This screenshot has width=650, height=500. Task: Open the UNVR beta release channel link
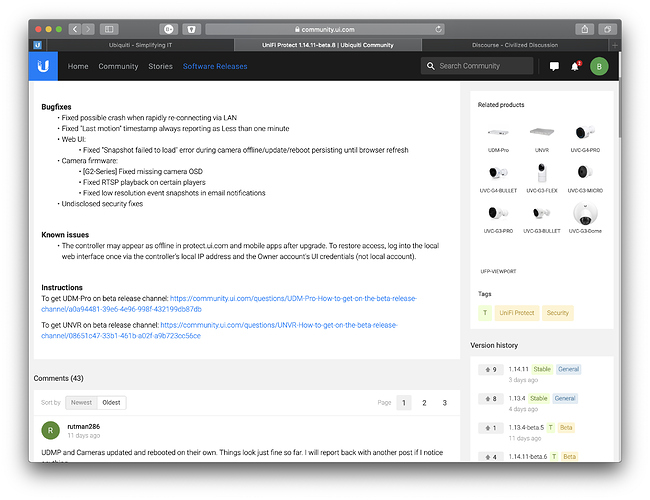click(219, 330)
